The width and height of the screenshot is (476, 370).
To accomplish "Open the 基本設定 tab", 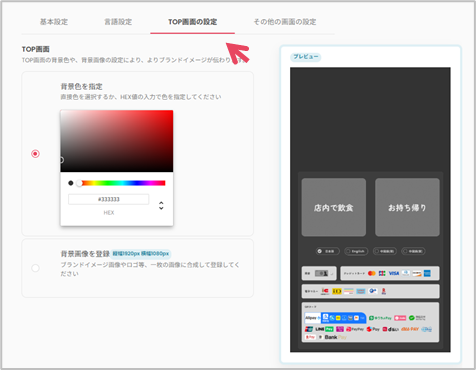I will tap(54, 22).
